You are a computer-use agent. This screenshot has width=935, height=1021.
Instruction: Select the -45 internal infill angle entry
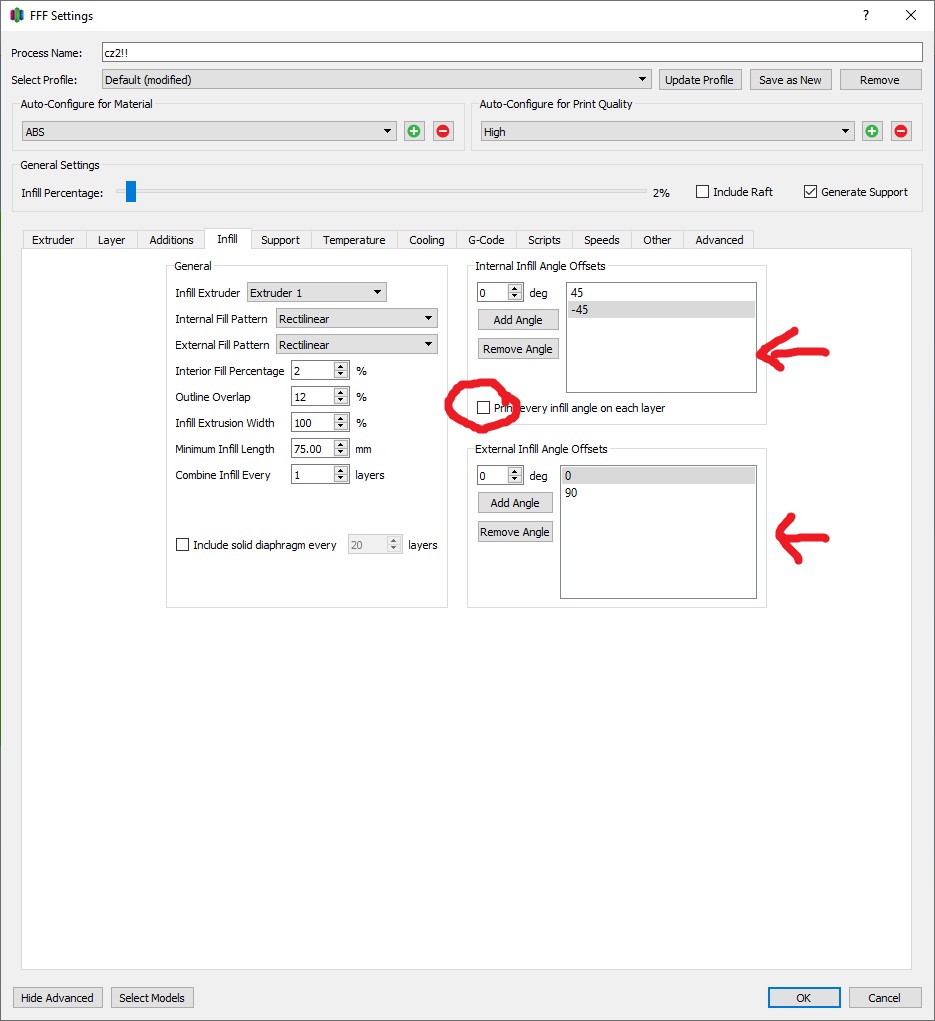(x=662, y=309)
